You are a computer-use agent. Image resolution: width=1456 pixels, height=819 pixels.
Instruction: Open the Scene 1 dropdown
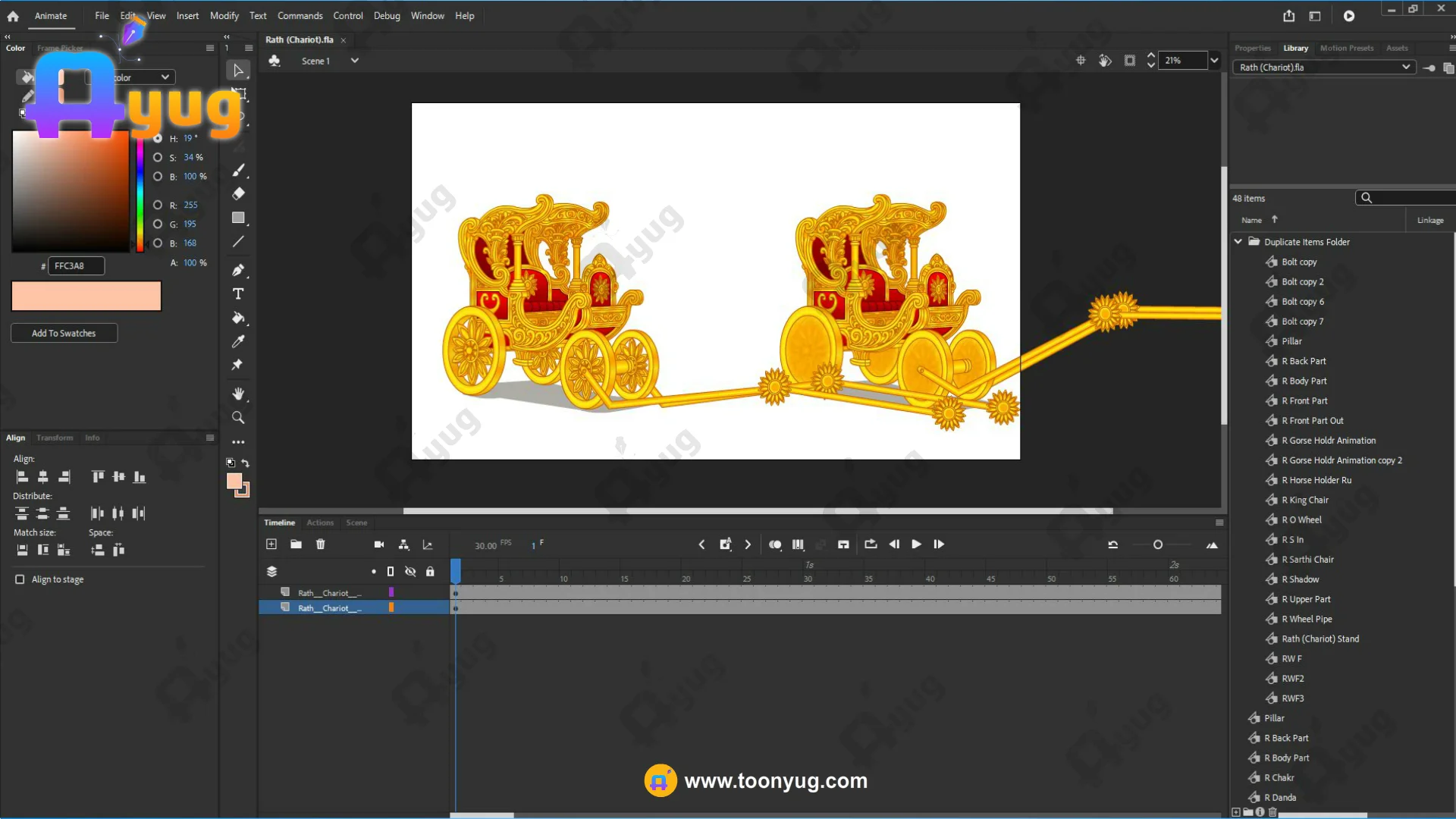(x=354, y=61)
